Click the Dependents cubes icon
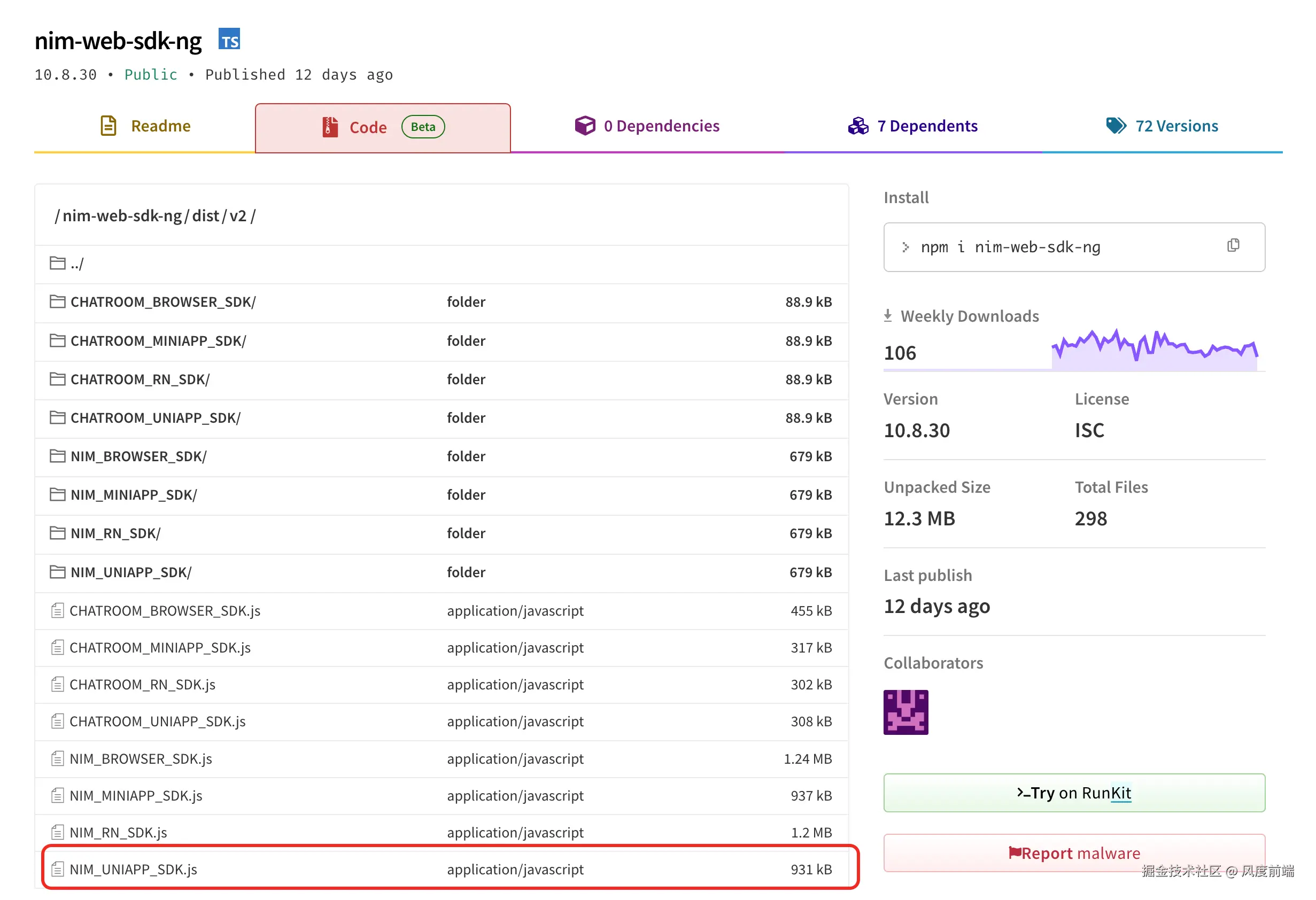 858,126
